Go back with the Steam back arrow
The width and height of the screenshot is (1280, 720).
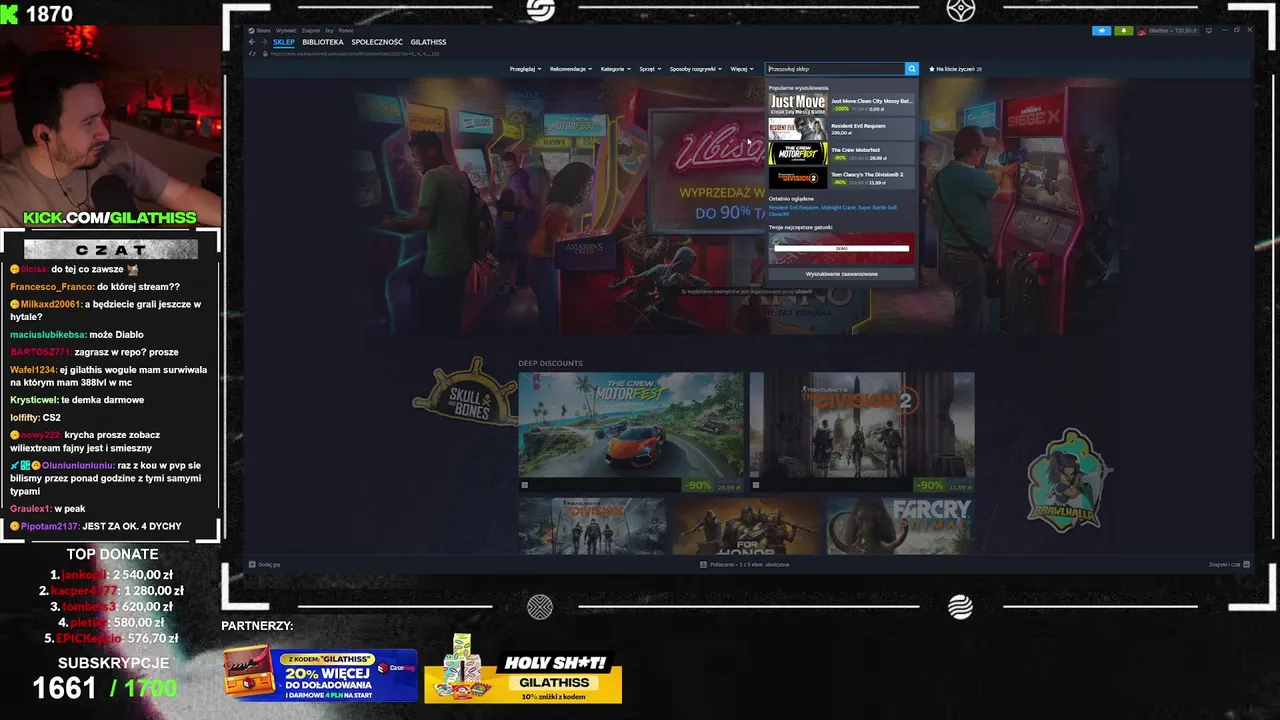252,42
